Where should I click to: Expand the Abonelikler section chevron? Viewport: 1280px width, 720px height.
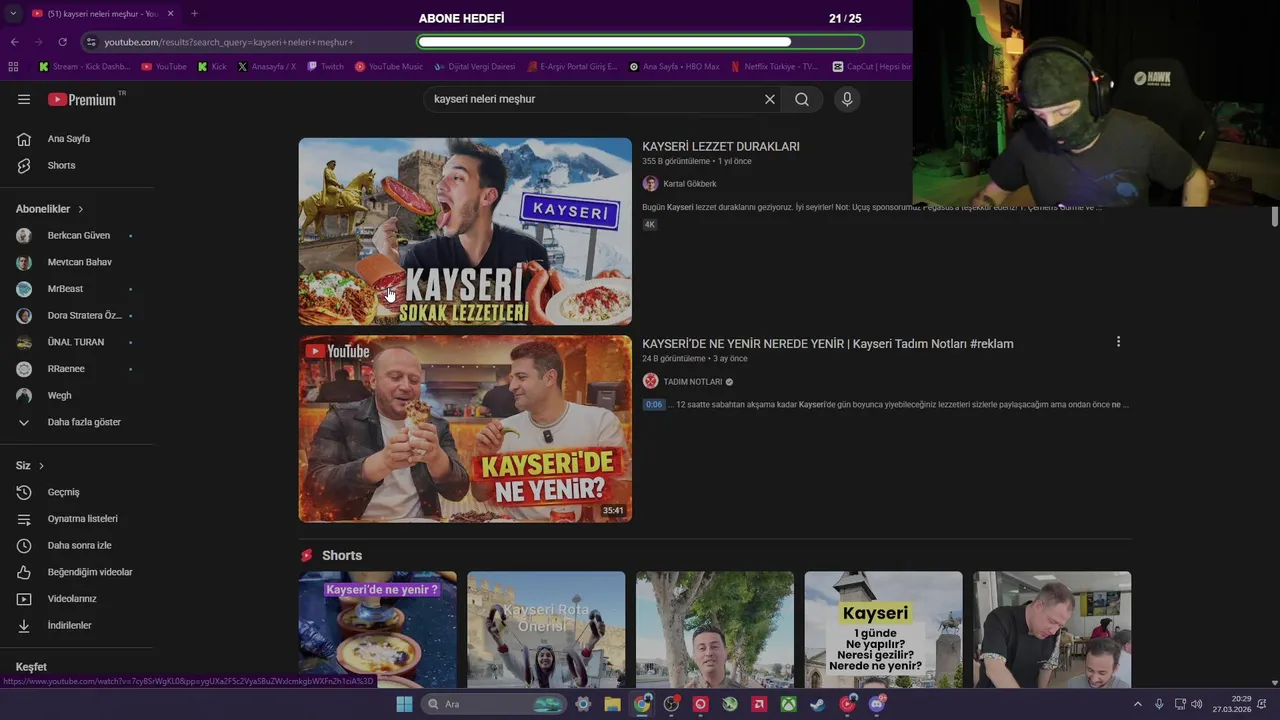tap(81, 209)
